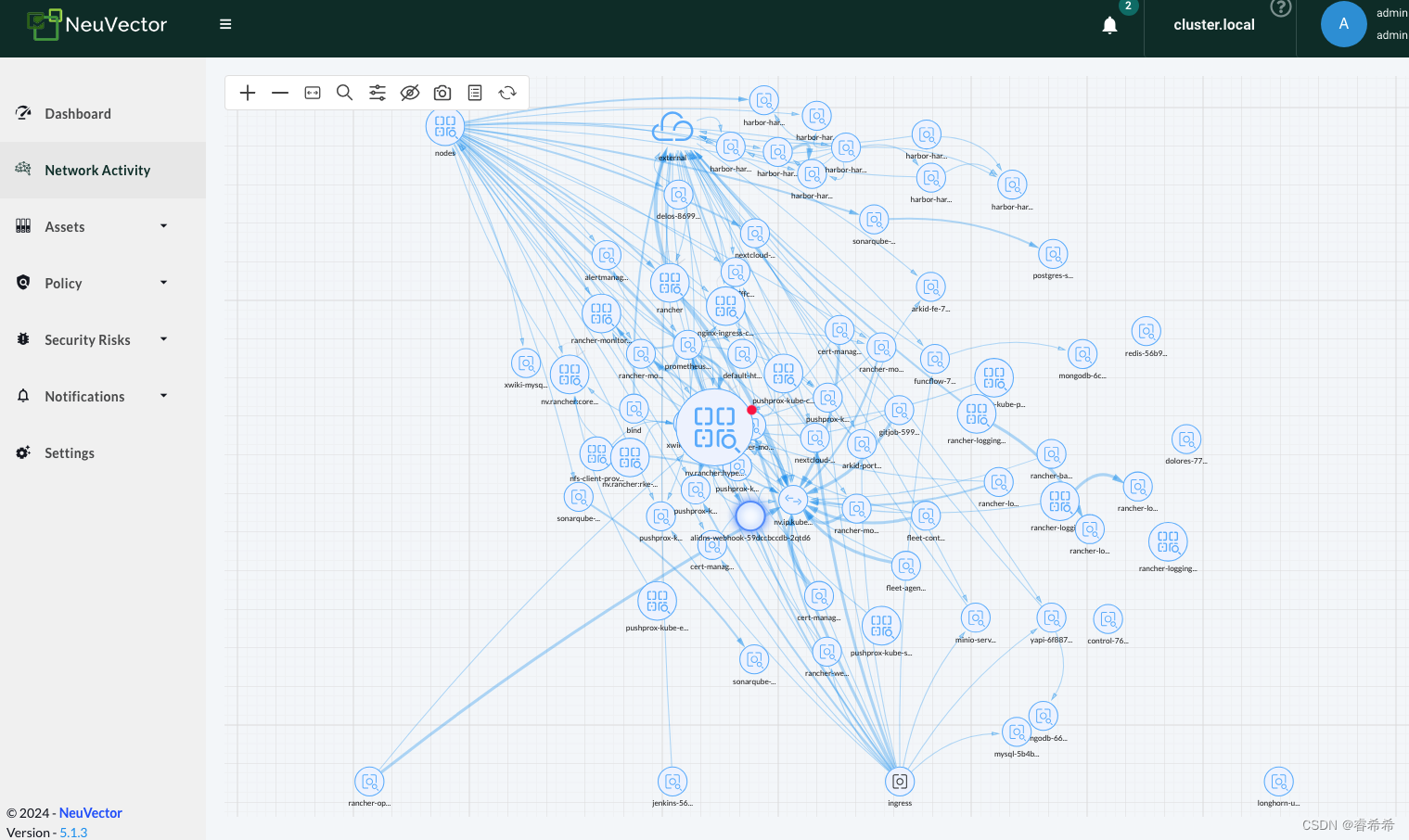Screen dimensions: 1409x840
Task: Select the yapi-6f887... node
Action: tap(1051, 617)
